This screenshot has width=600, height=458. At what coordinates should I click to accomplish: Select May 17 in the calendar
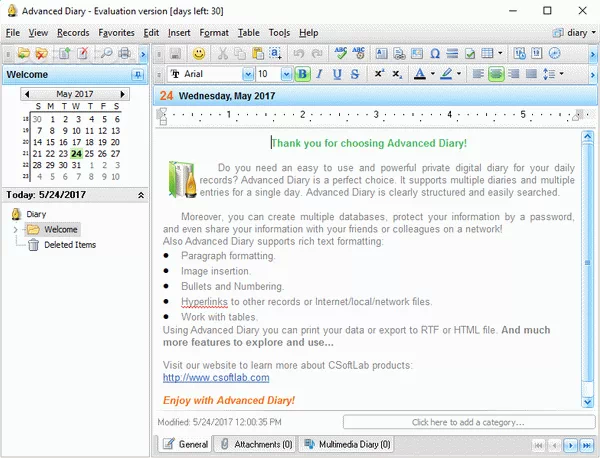pos(77,142)
